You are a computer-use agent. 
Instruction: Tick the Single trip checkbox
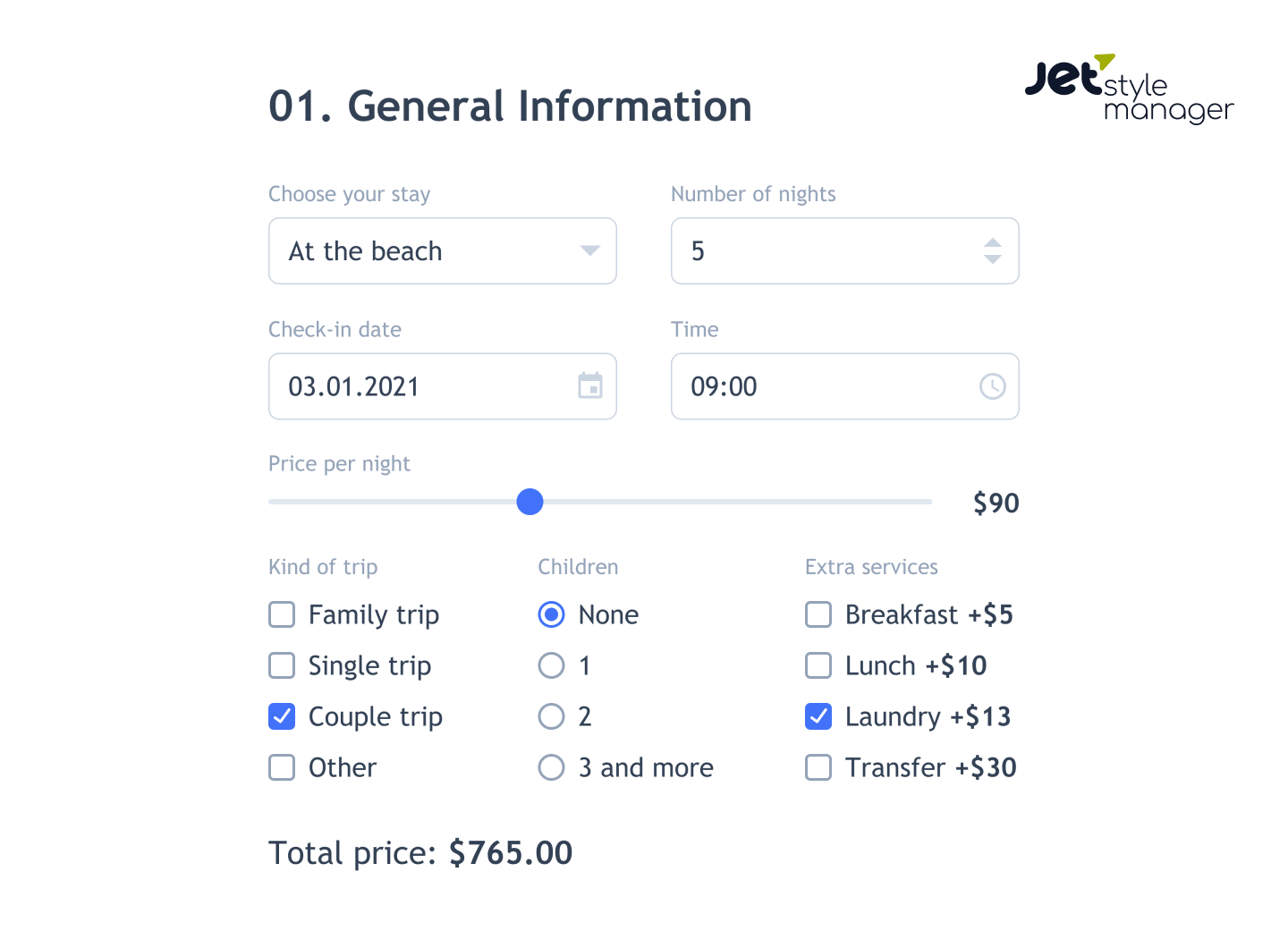tap(282, 665)
